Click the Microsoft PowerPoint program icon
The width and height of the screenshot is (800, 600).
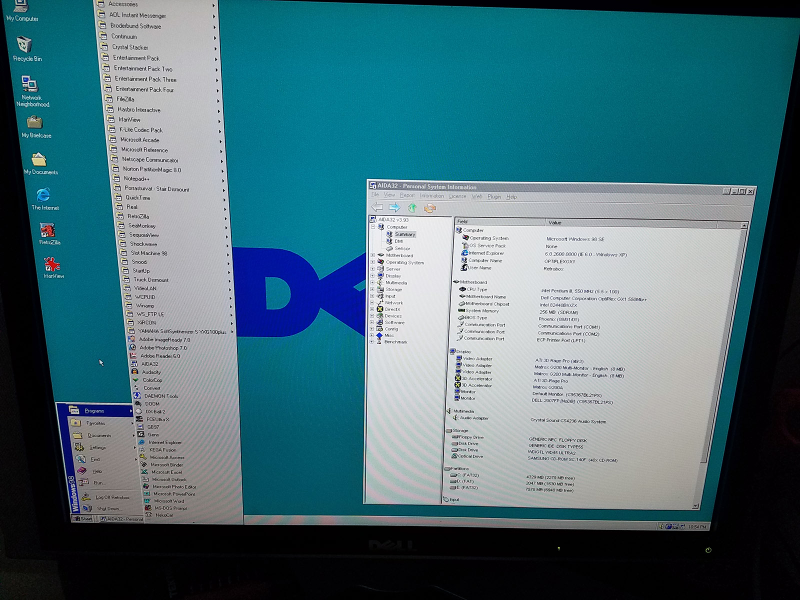pos(147,493)
